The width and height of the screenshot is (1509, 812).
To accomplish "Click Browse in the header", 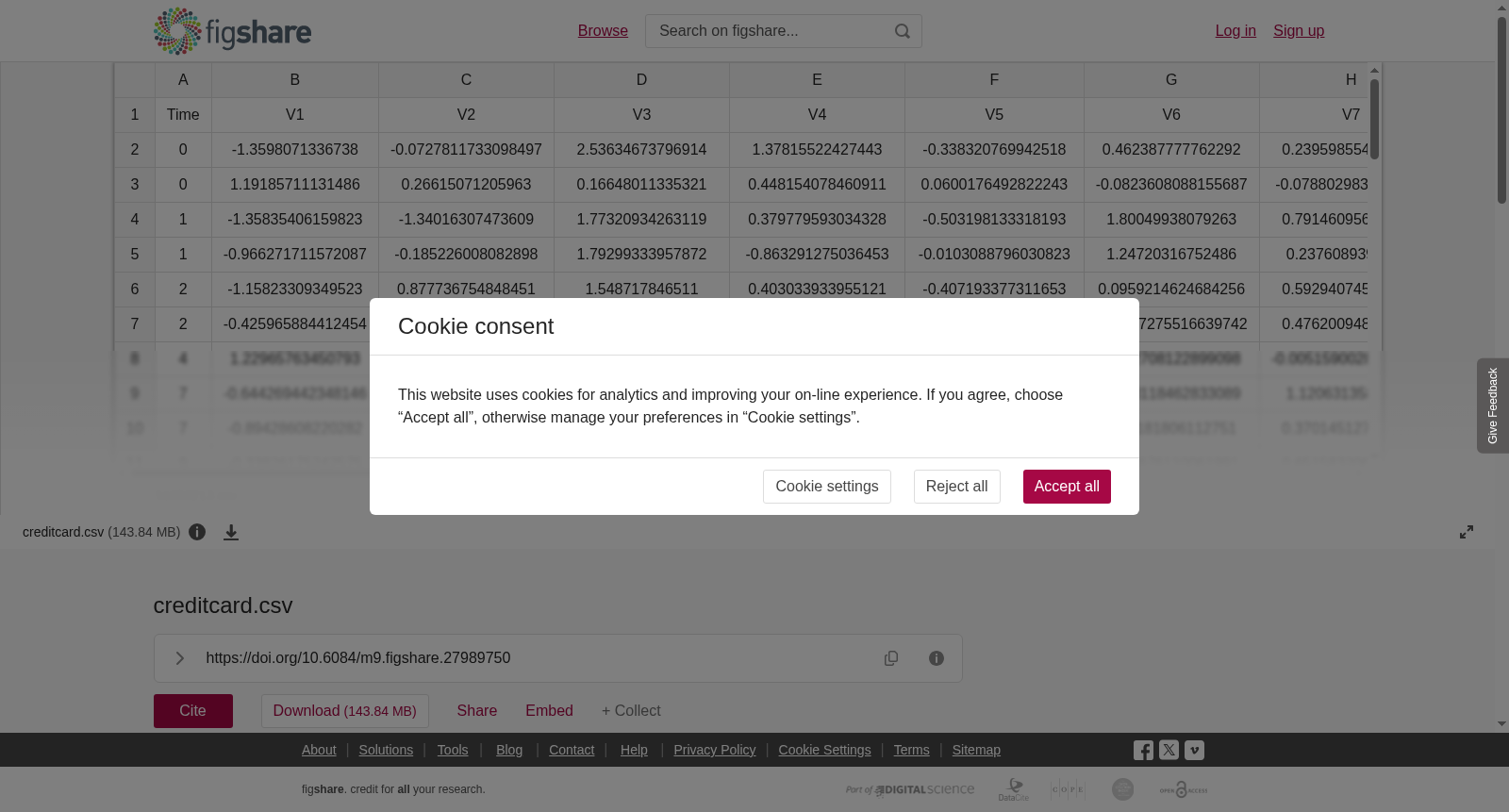I will click(603, 31).
